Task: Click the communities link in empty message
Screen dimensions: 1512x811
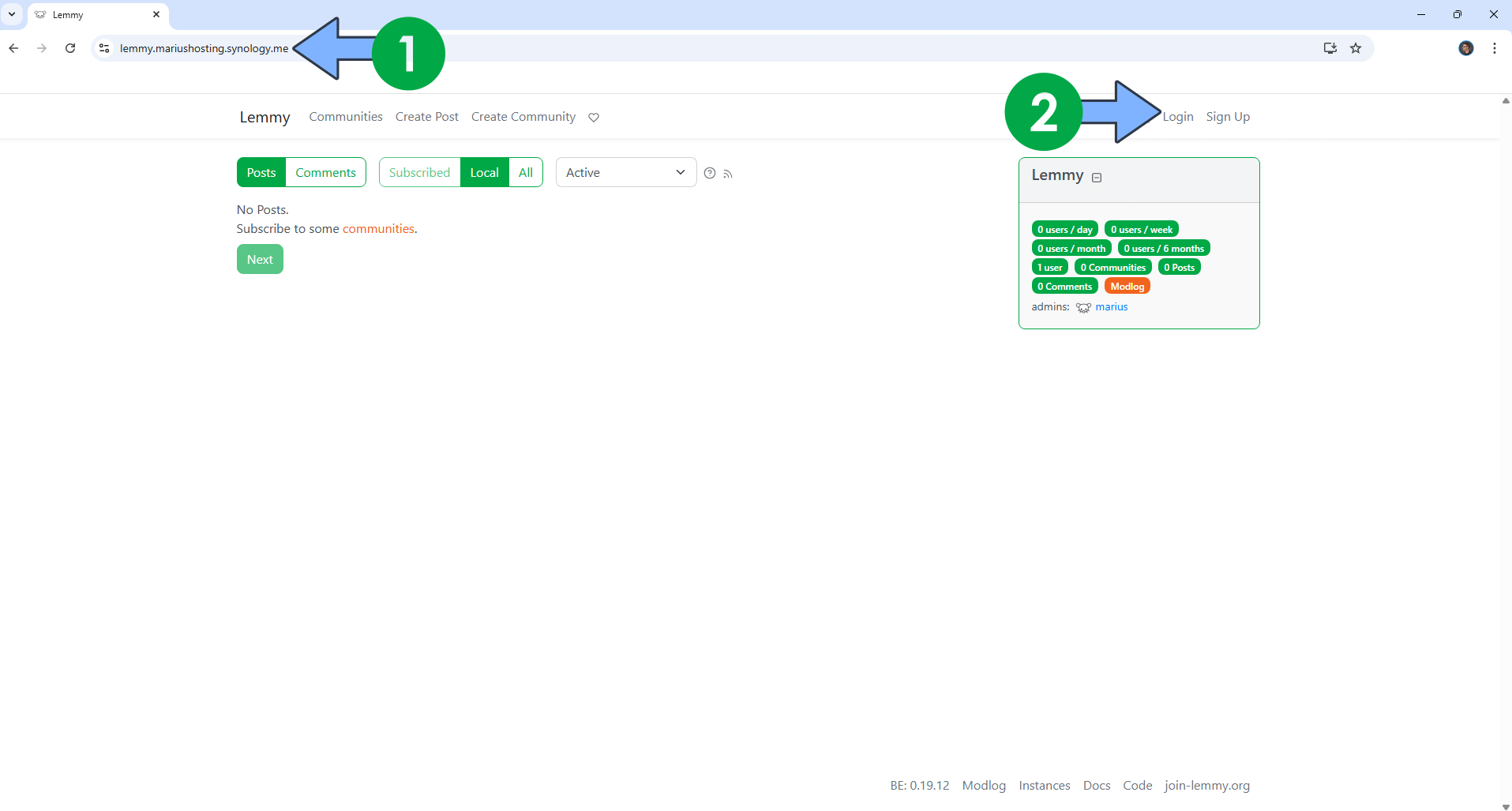Action: pyautogui.click(x=378, y=229)
